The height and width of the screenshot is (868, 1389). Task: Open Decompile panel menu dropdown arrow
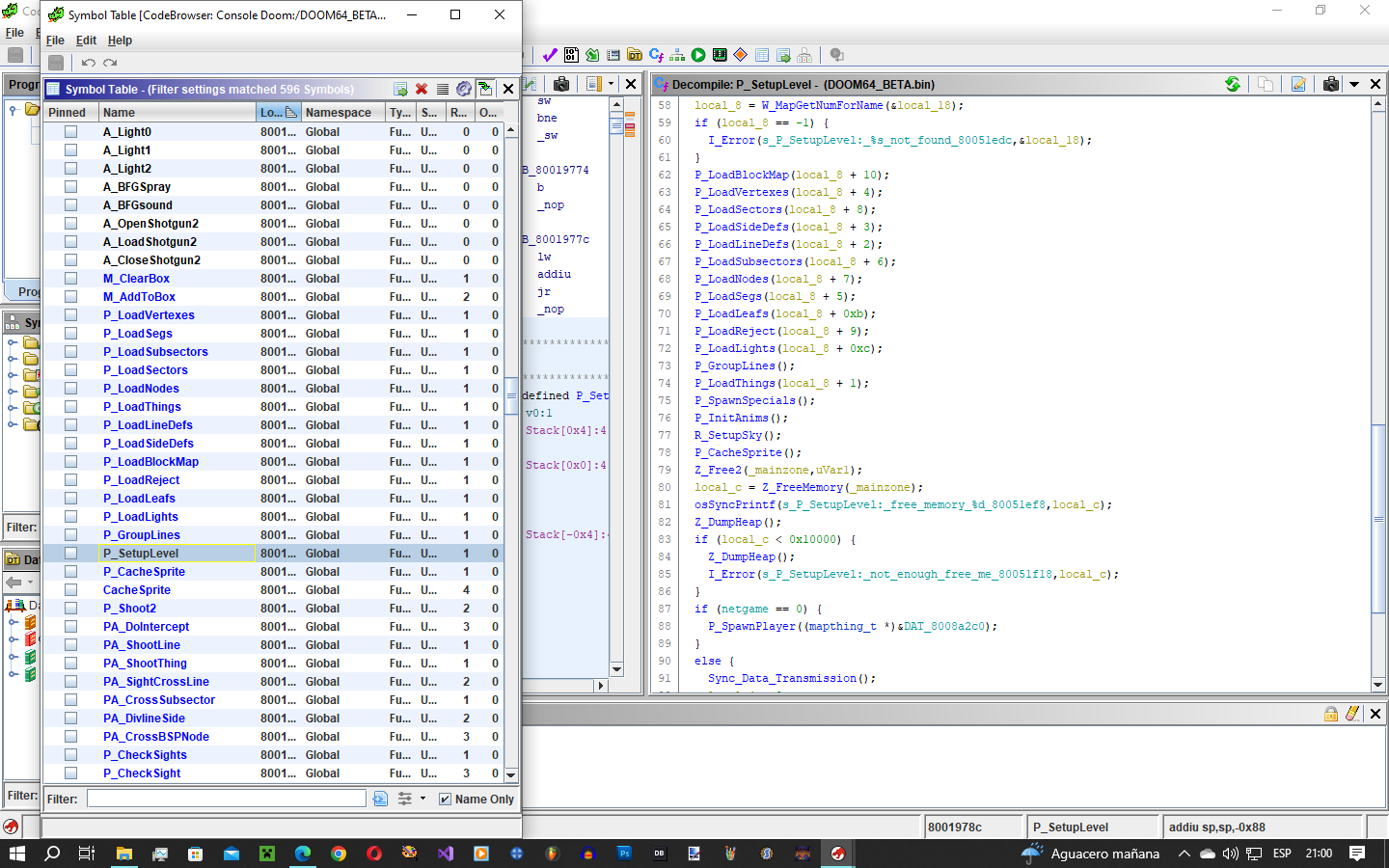pyautogui.click(x=1354, y=84)
